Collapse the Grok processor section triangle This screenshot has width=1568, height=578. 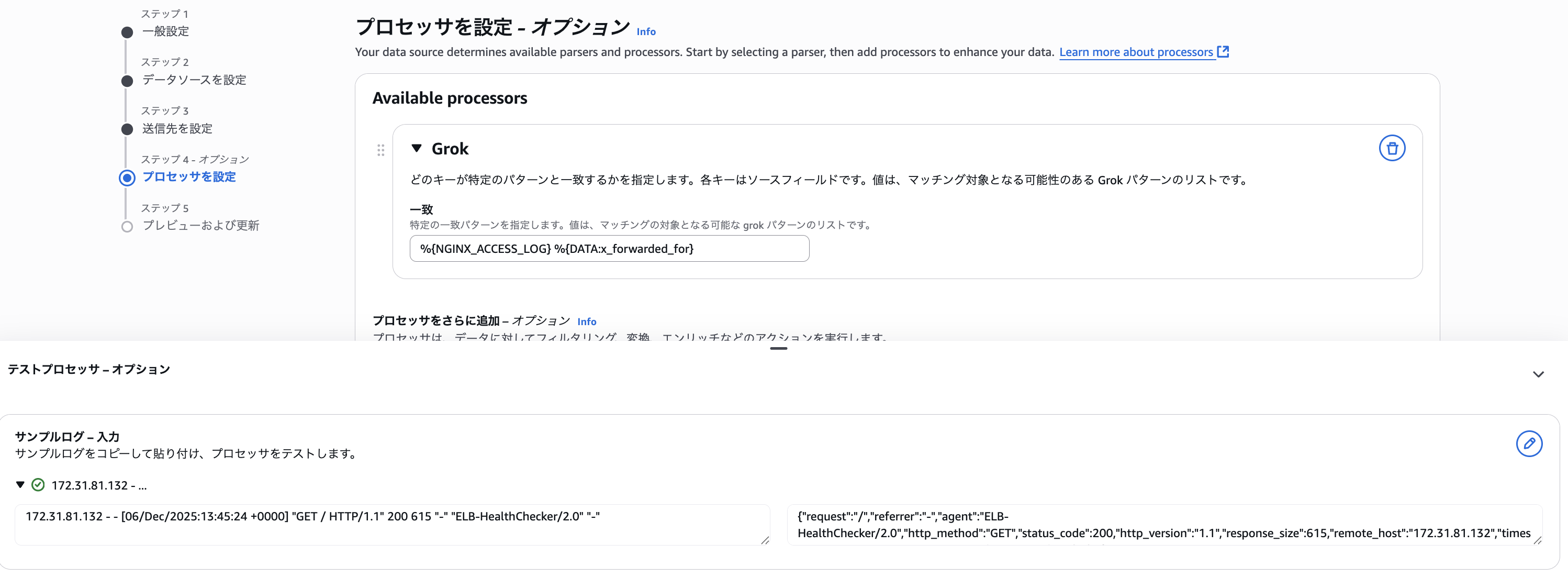(x=417, y=148)
